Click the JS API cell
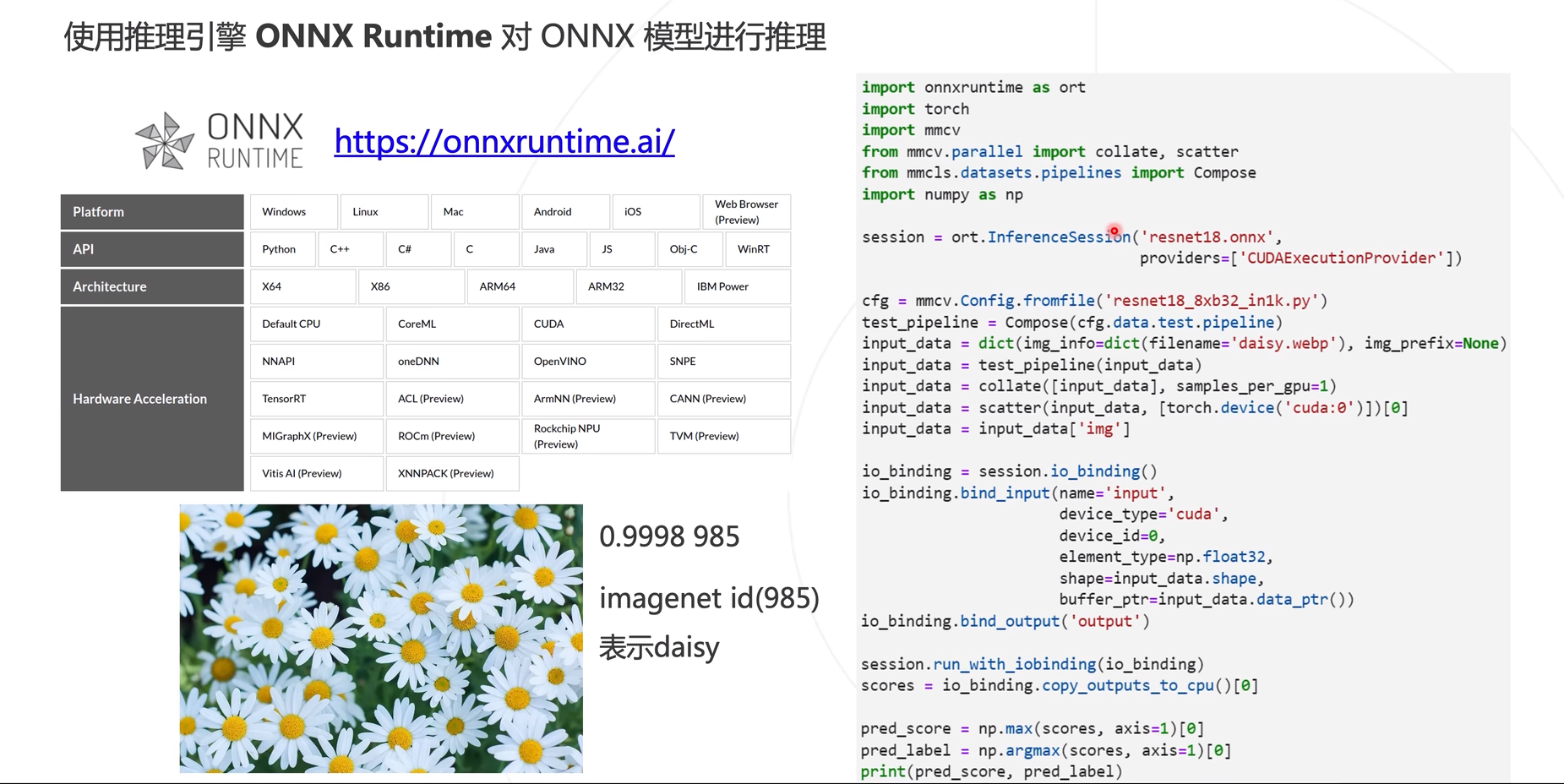The height and width of the screenshot is (784, 1564). tap(622, 249)
